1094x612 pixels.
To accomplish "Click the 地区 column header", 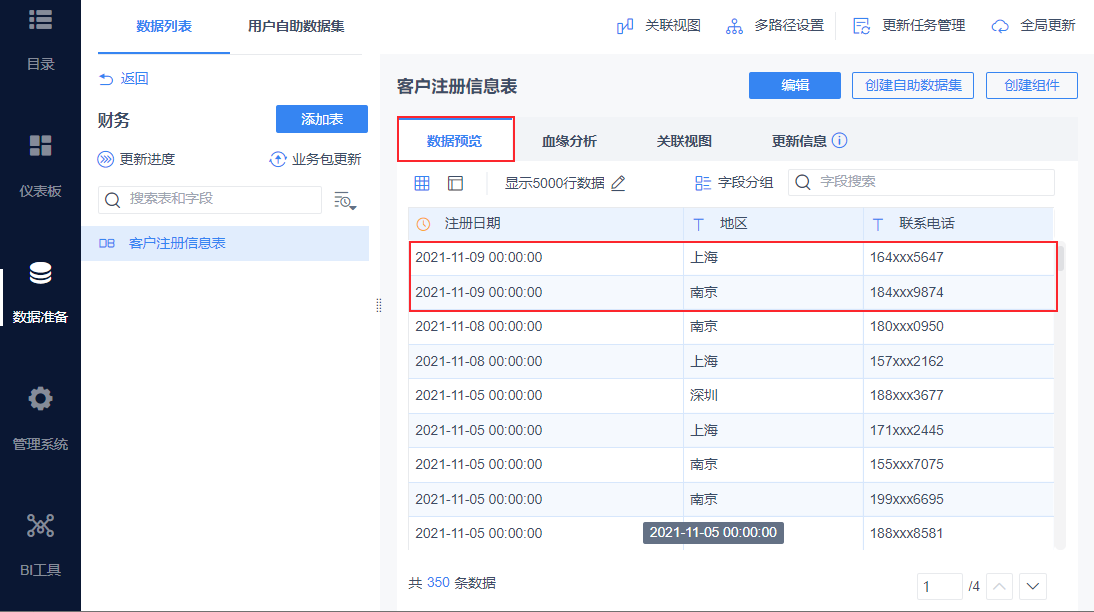I will click(x=773, y=224).
